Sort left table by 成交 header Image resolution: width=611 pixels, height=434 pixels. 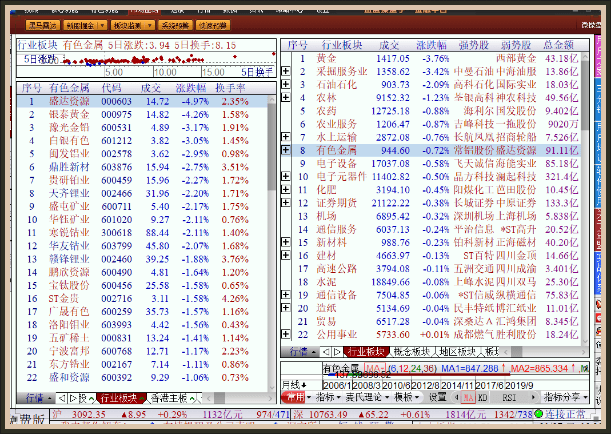pos(151,88)
